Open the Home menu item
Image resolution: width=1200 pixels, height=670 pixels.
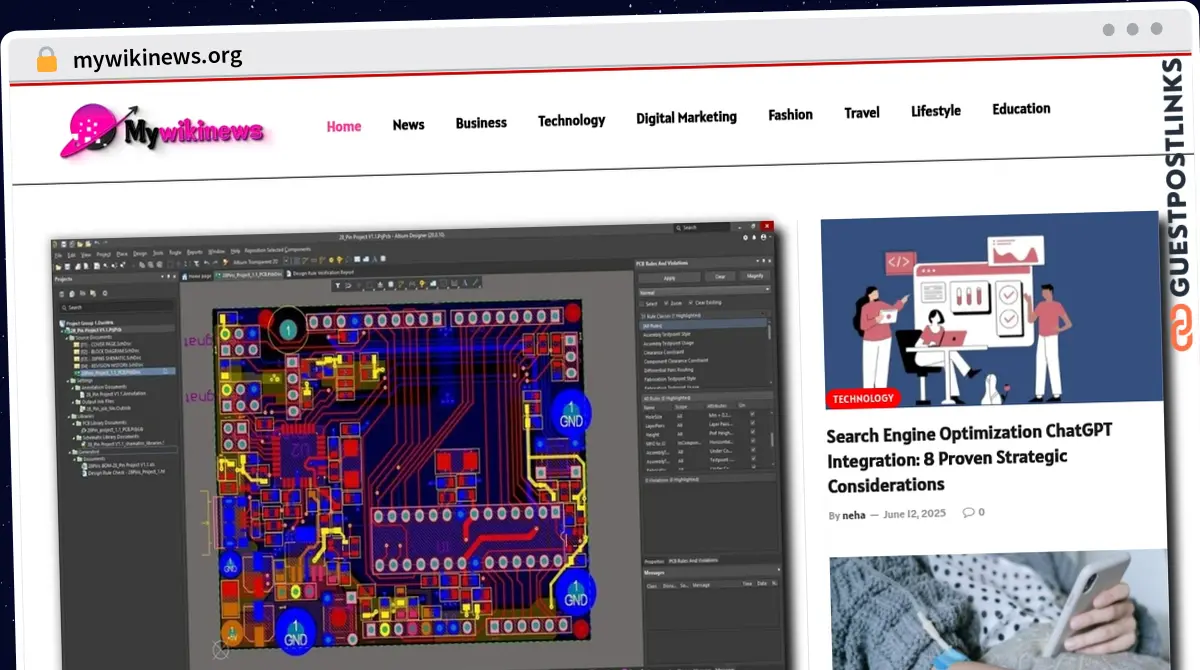point(343,126)
